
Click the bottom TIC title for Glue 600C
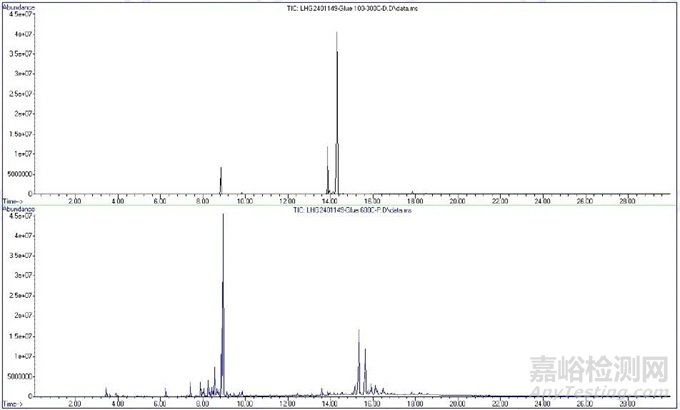point(340,210)
